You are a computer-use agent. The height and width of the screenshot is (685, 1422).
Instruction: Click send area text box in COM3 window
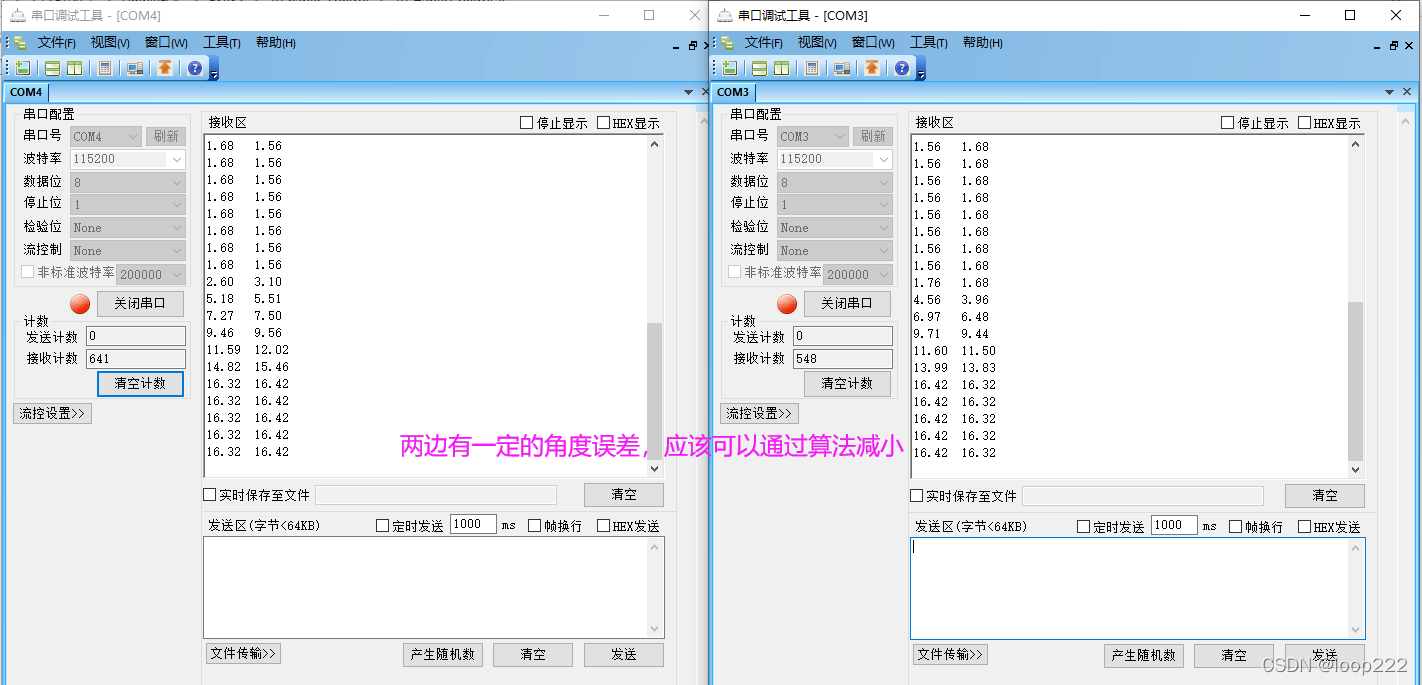pos(1137,588)
